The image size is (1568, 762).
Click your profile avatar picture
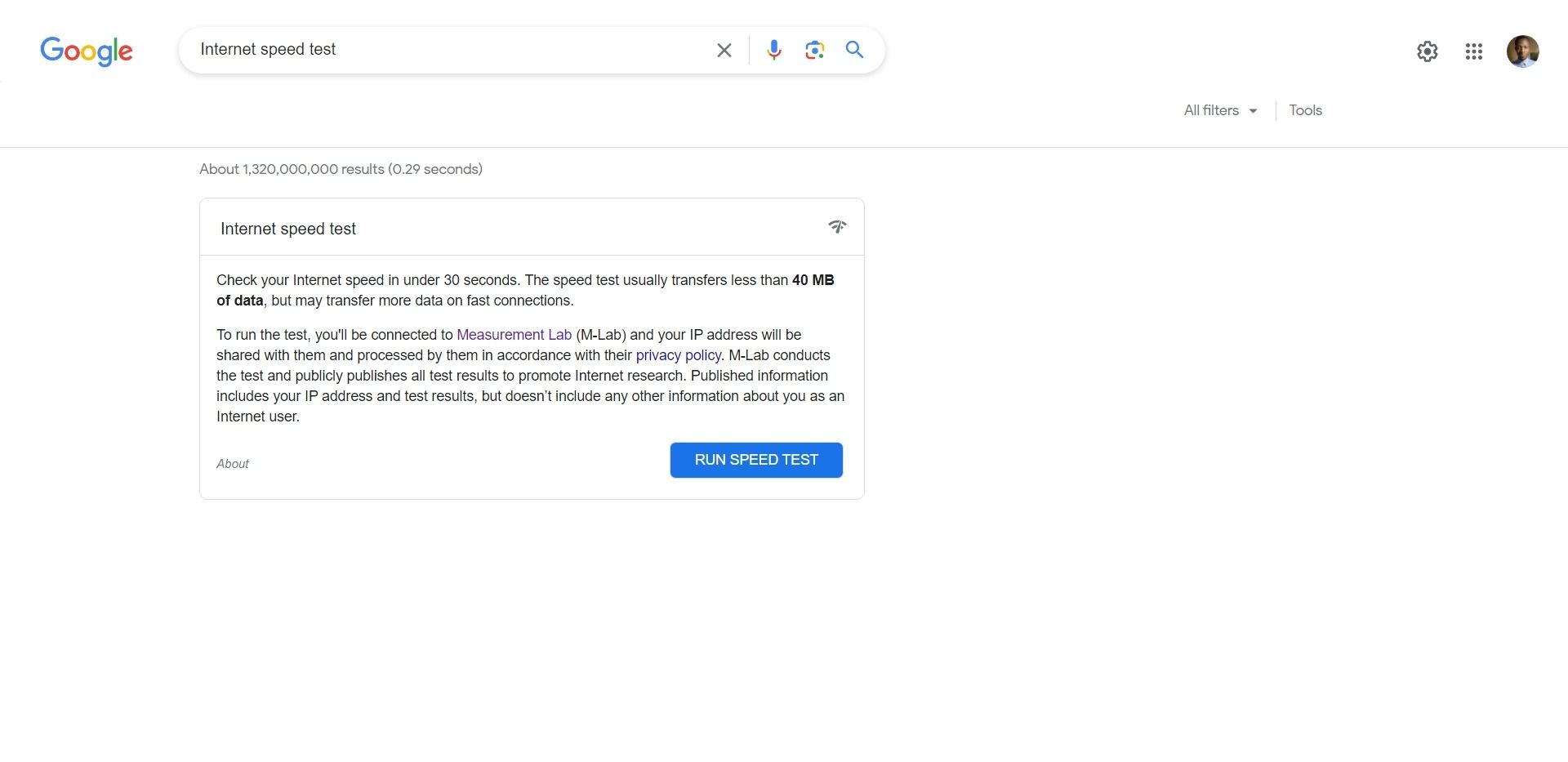pos(1522,51)
